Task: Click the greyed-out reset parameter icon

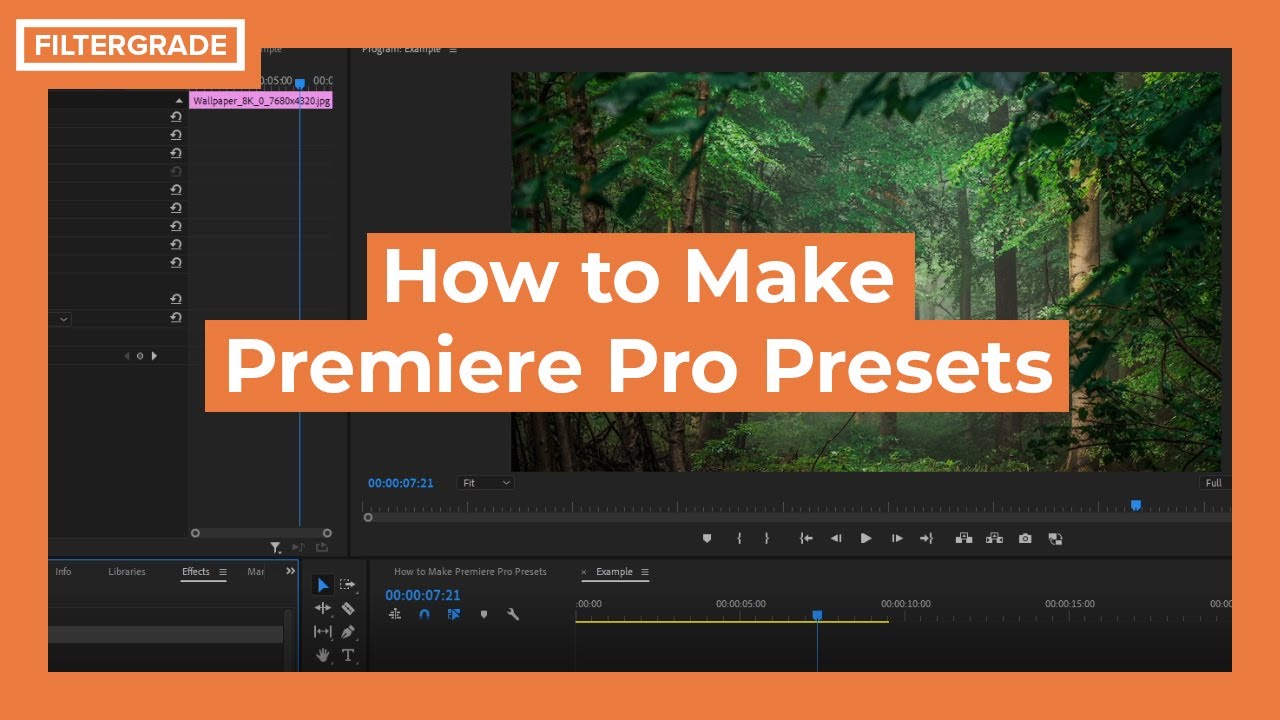Action: pos(176,171)
